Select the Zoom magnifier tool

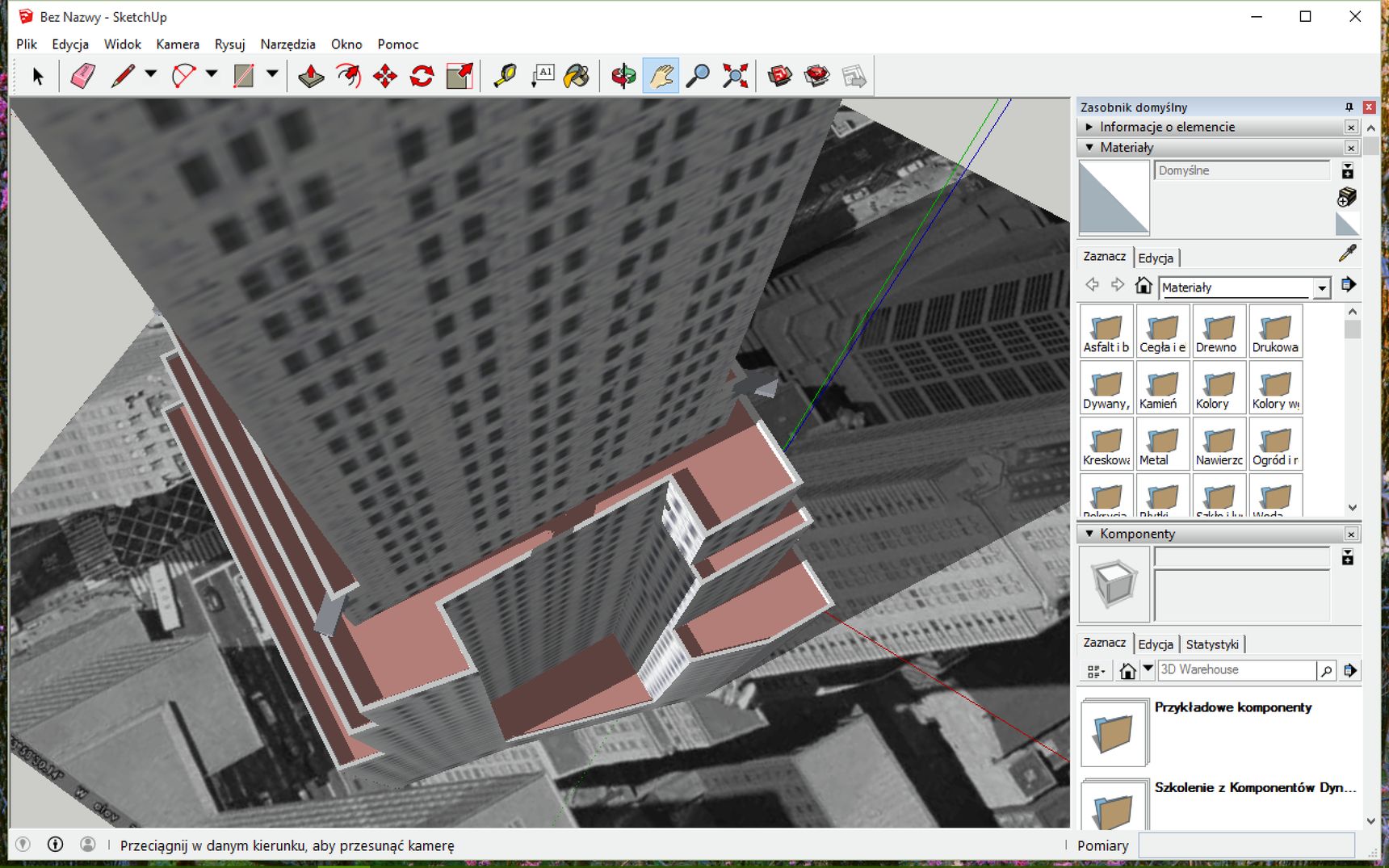(x=697, y=76)
